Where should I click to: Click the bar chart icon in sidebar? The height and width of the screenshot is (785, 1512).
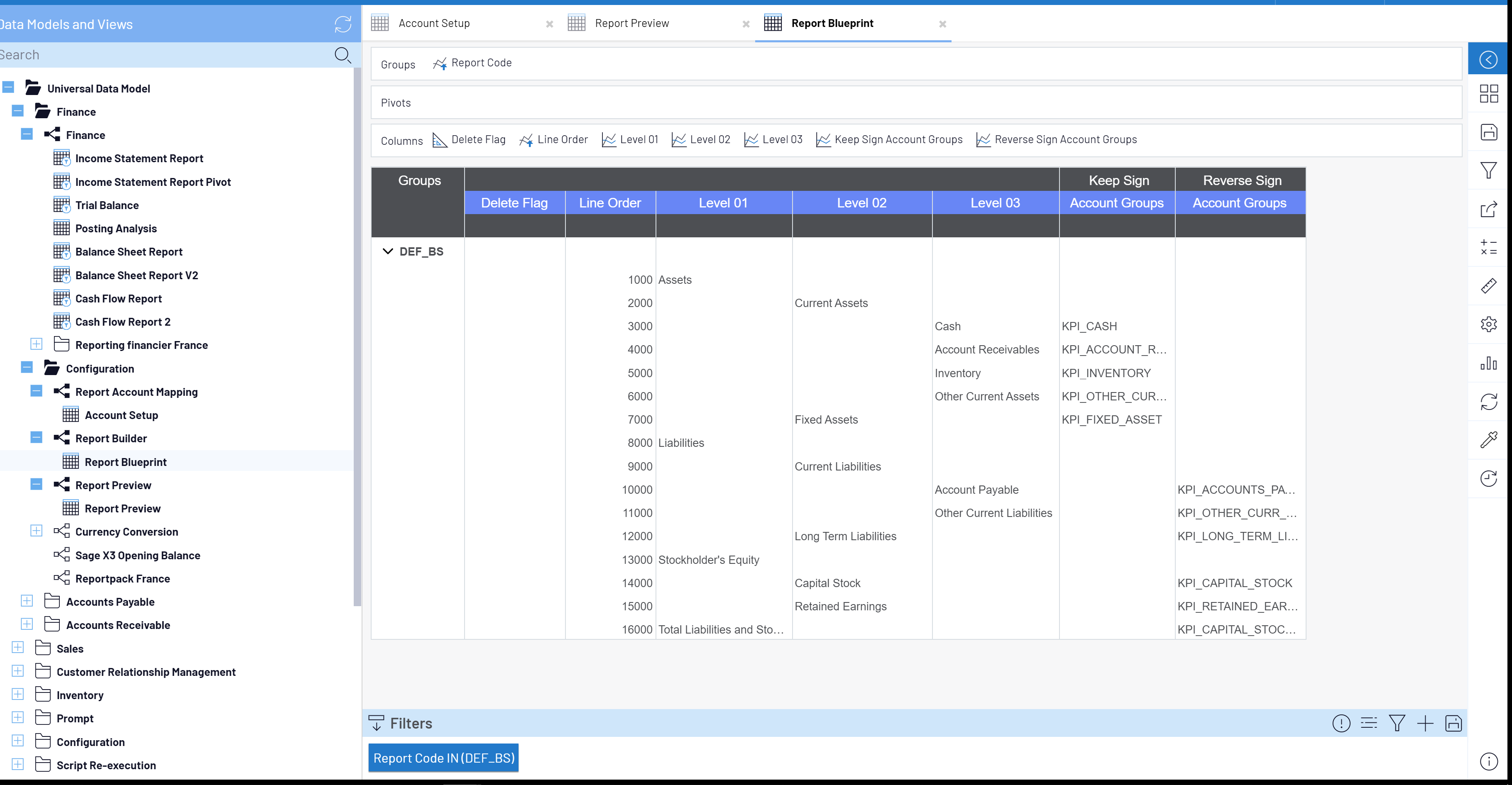[1488, 363]
